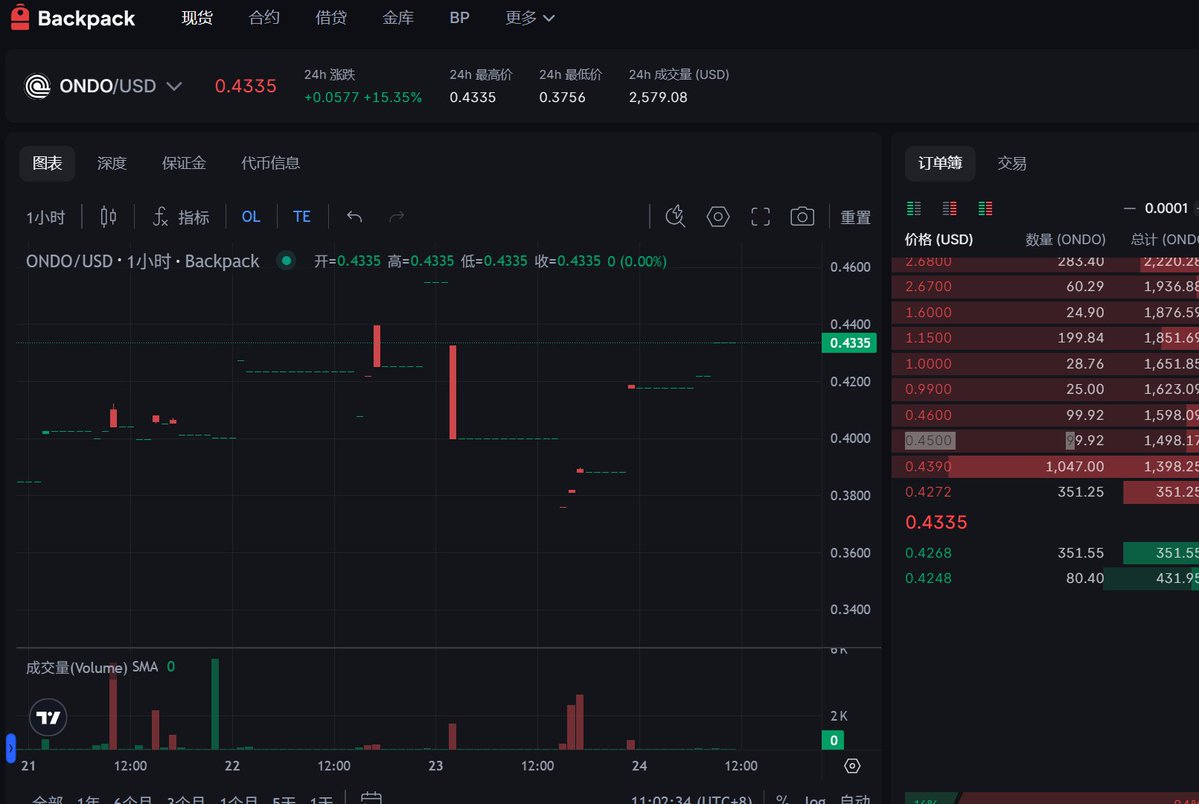This screenshot has height=804, width=1199.
Task: Open the 现货 spot menu
Action: (x=197, y=18)
